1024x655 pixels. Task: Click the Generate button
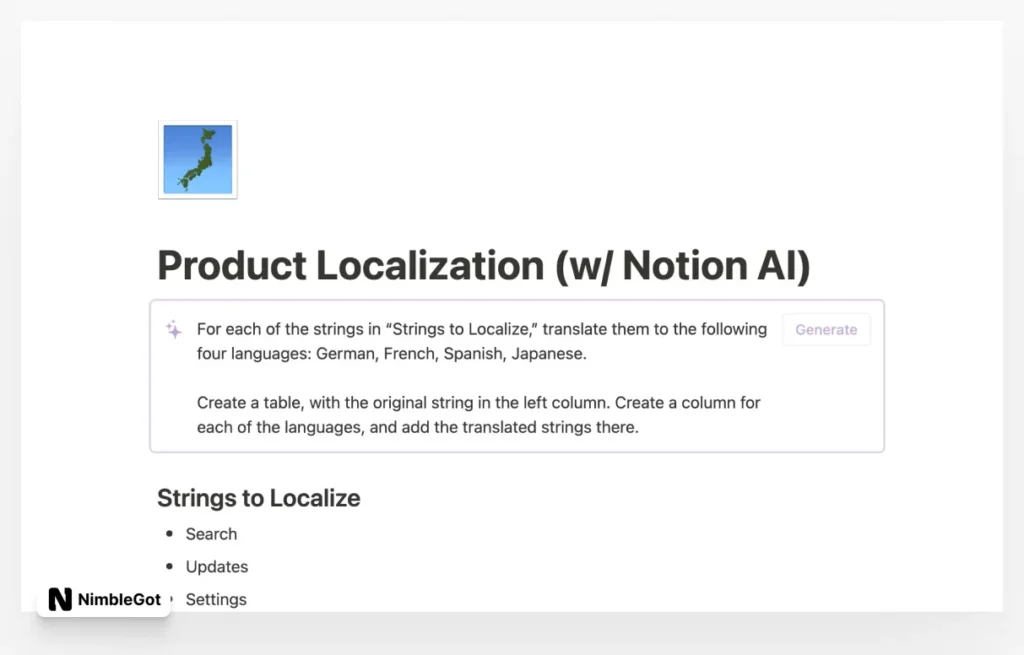tap(826, 330)
